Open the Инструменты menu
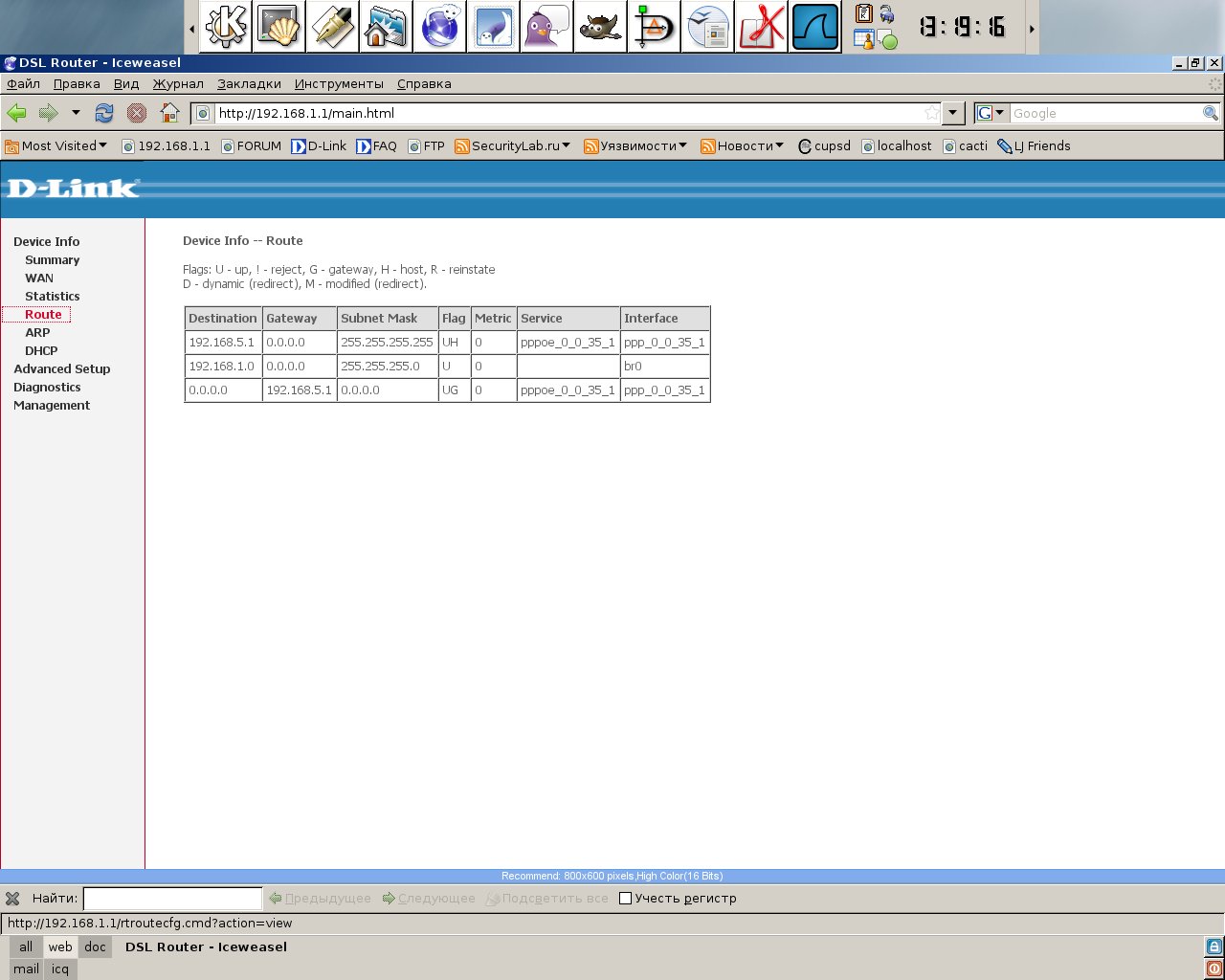The width and height of the screenshot is (1225, 980). (x=339, y=84)
